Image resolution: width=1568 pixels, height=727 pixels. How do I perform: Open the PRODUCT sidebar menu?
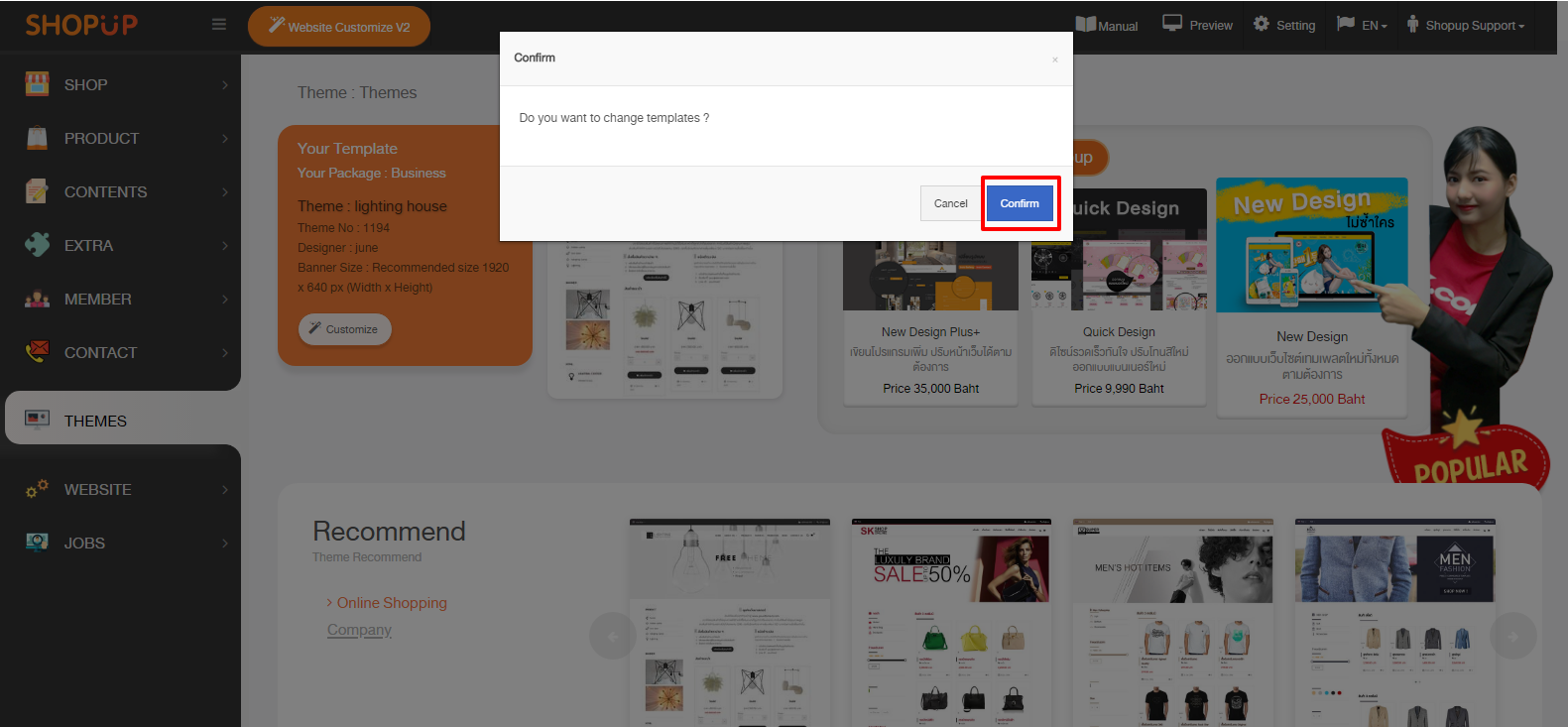coord(120,139)
